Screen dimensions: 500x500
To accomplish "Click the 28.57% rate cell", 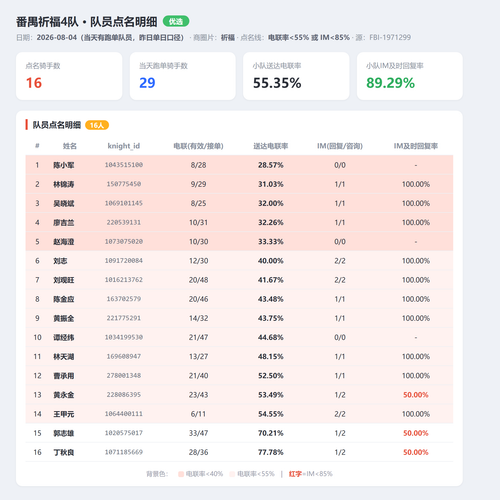I will tap(271, 165).
